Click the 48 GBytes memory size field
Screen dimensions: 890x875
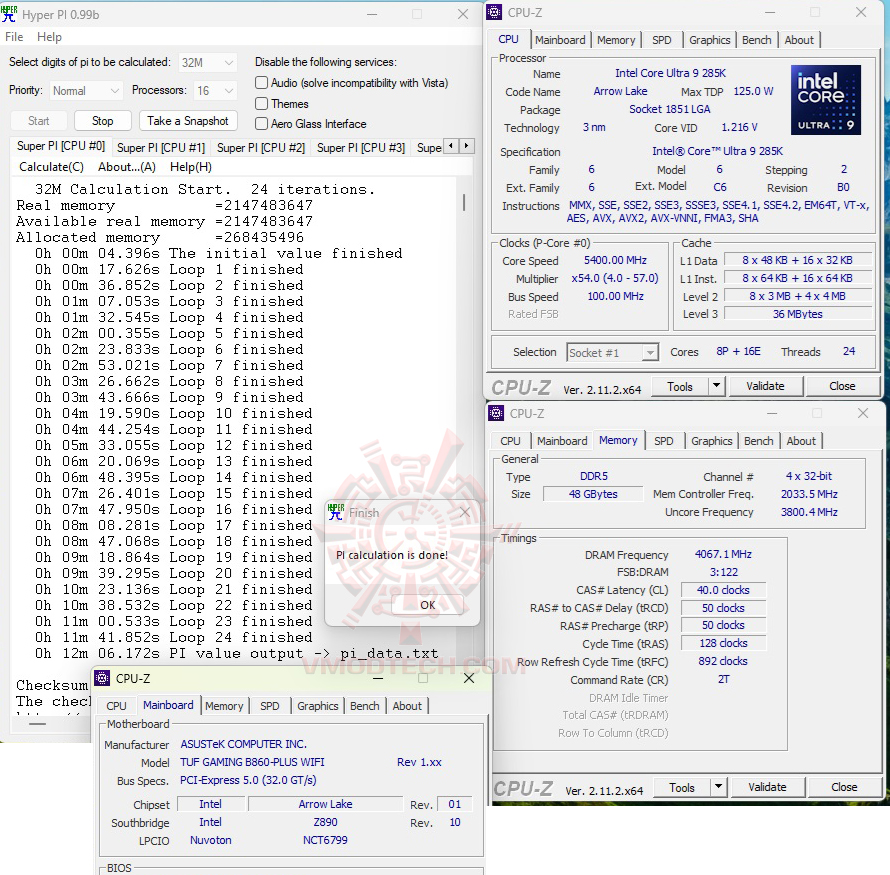coord(593,494)
